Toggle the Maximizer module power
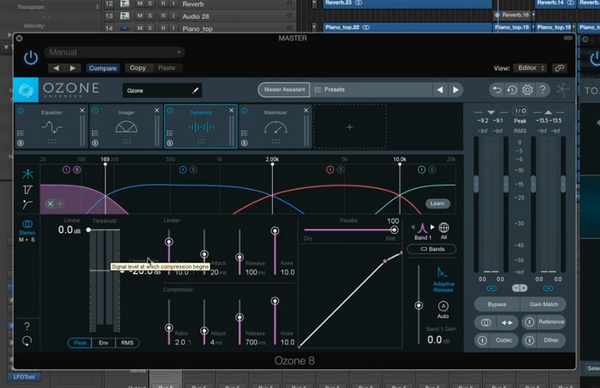This screenshot has height=388, width=600. [x=245, y=111]
